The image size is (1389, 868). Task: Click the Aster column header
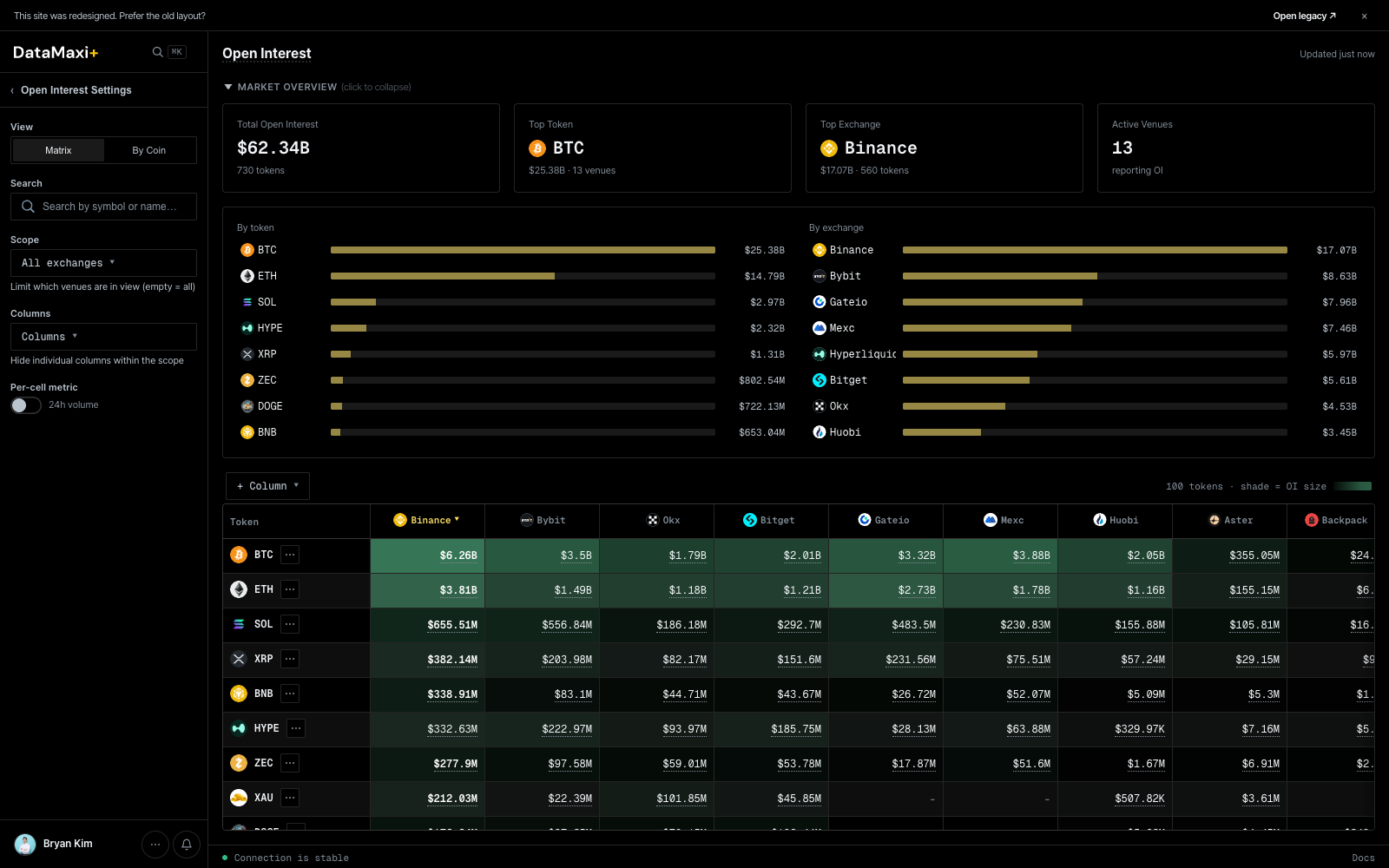click(1229, 521)
